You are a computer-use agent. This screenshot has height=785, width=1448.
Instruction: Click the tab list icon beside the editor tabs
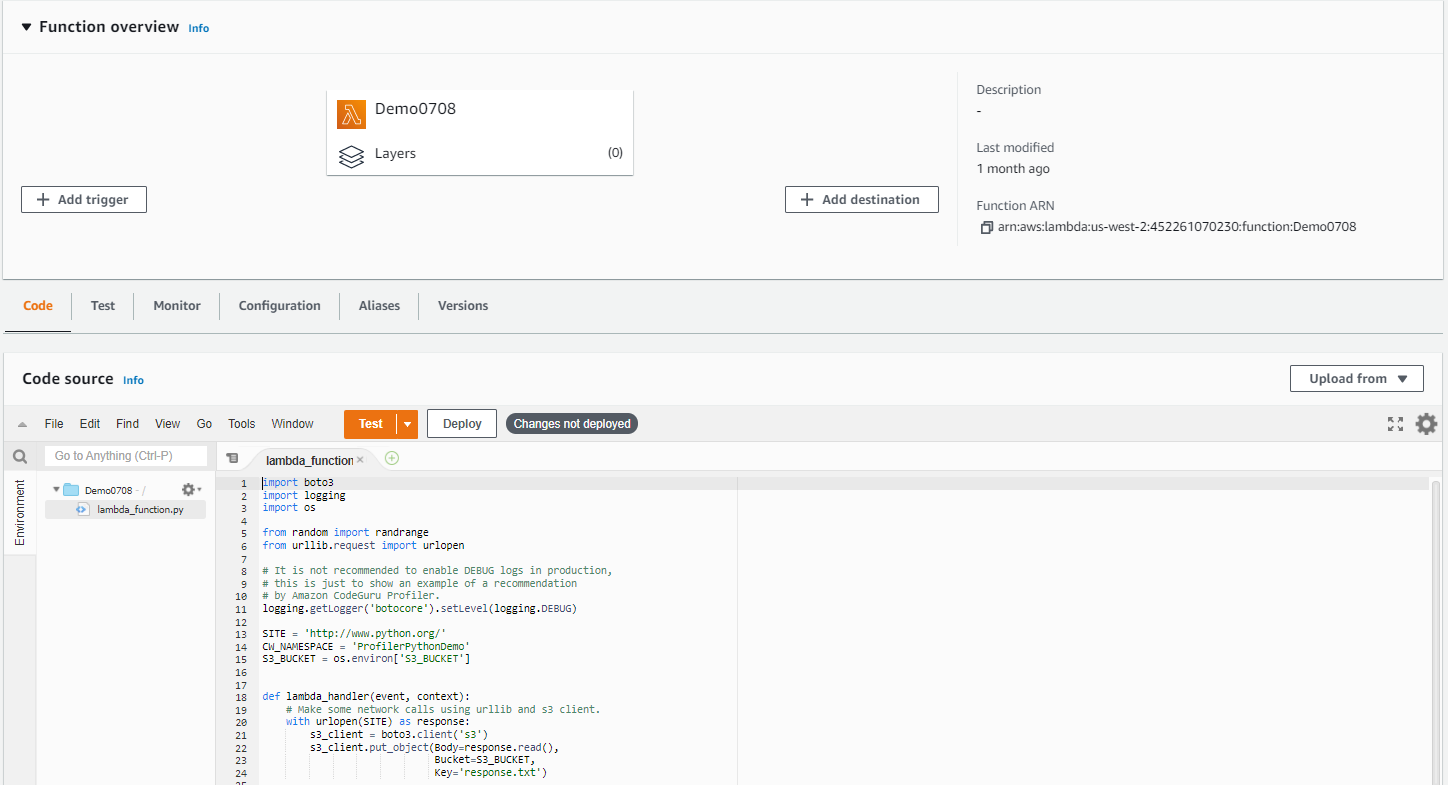tap(233, 457)
